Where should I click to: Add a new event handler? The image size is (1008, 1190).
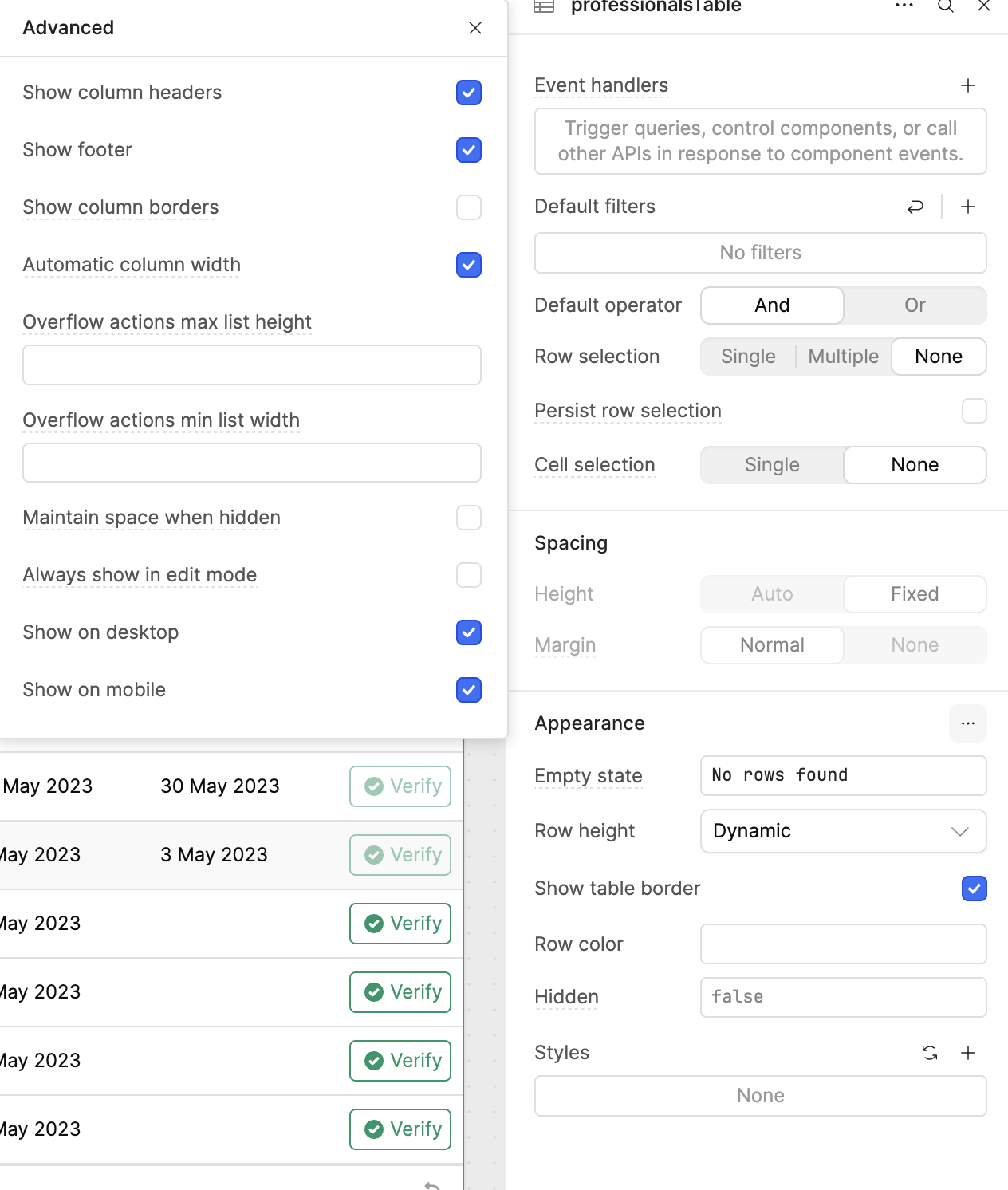click(x=967, y=85)
